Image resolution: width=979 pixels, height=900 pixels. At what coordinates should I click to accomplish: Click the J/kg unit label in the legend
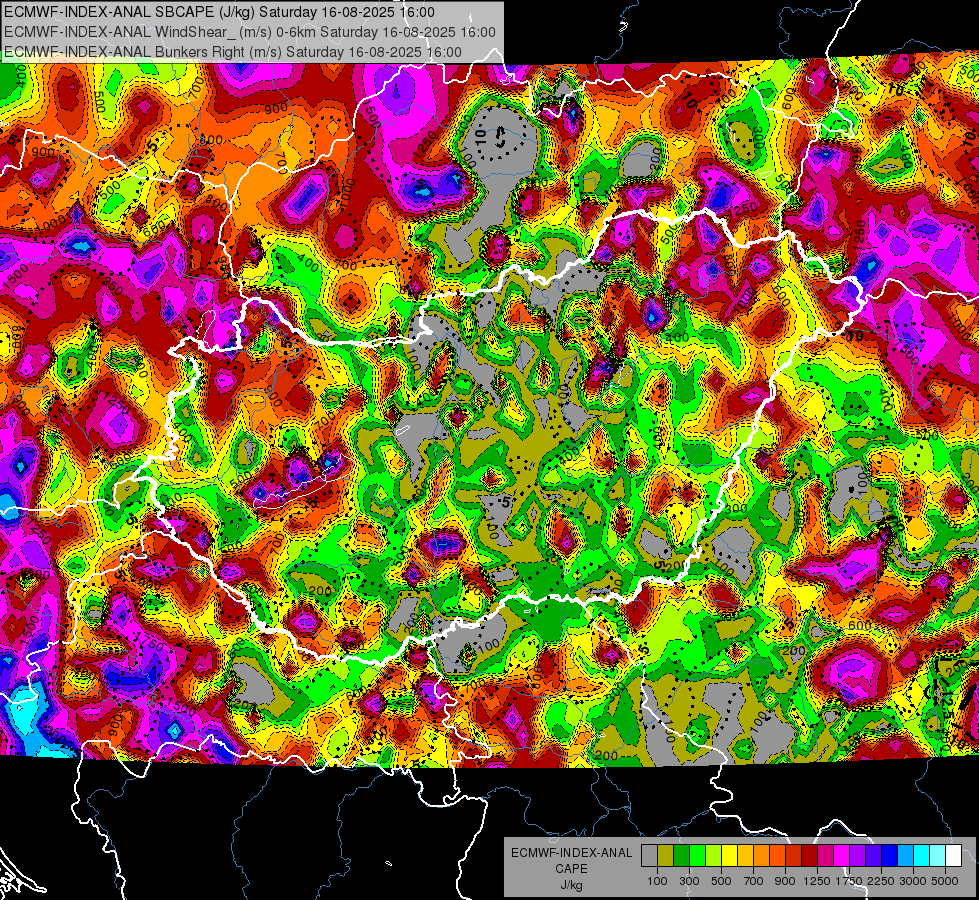(571, 885)
